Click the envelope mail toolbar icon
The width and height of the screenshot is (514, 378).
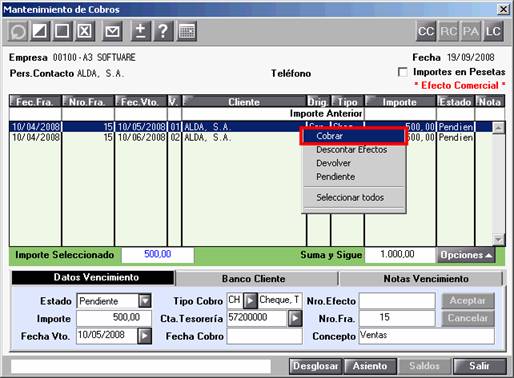[112, 31]
